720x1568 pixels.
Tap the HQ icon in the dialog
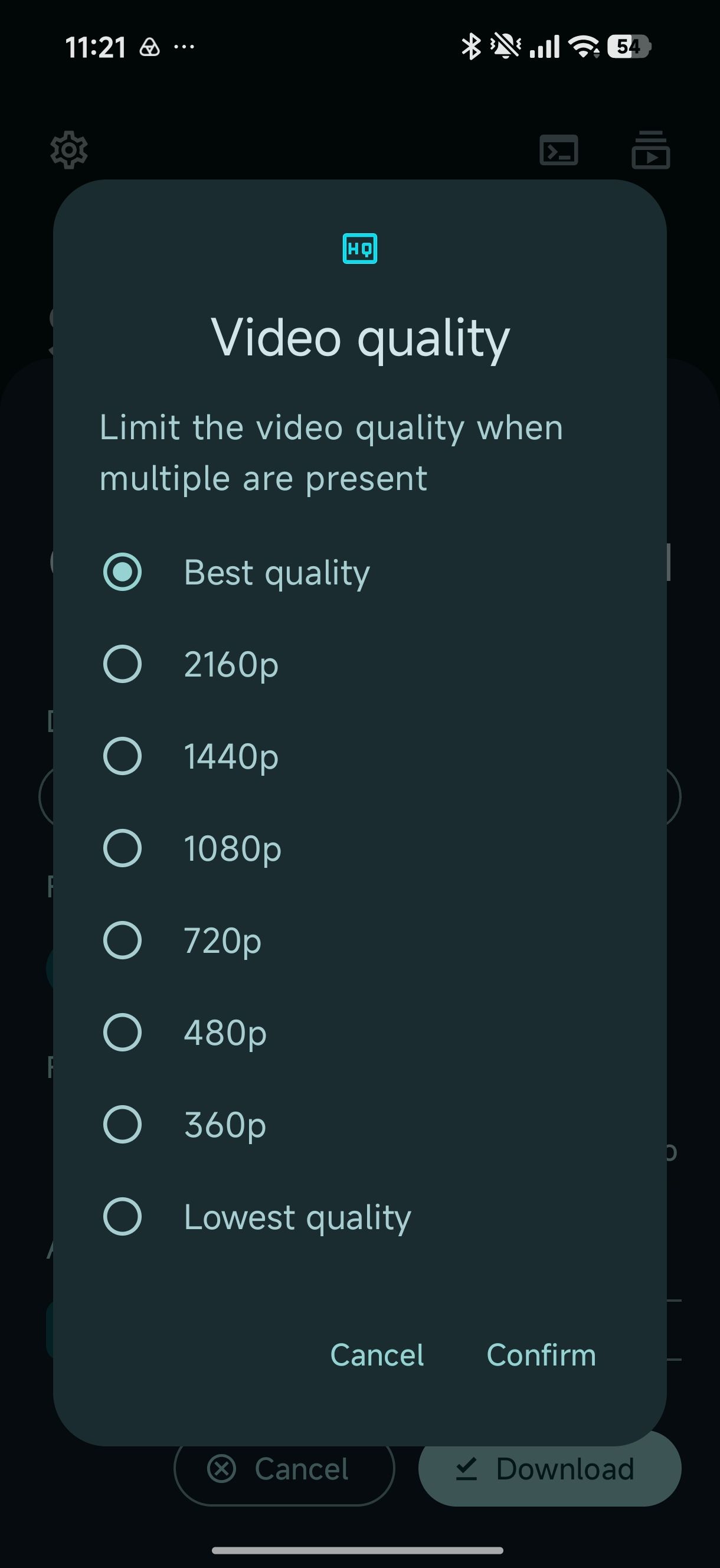point(359,249)
